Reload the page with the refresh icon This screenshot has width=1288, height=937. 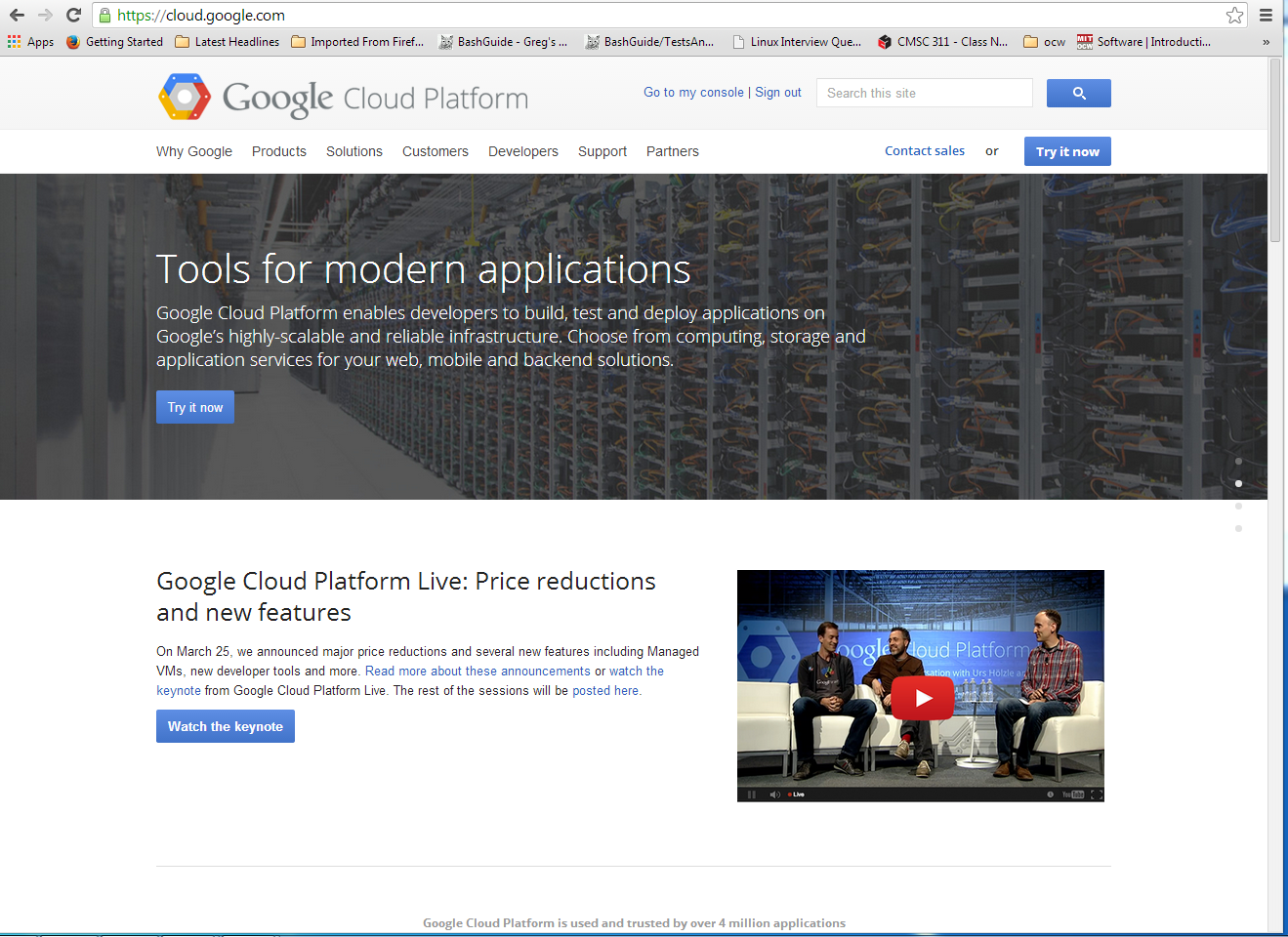click(73, 15)
